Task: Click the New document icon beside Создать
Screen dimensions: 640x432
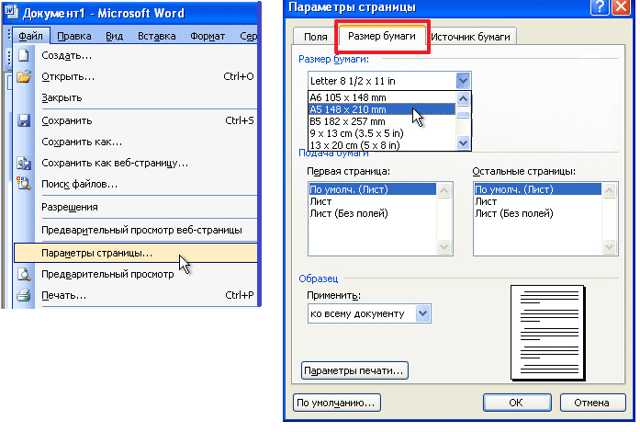Action: pyautogui.click(x=24, y=55)
